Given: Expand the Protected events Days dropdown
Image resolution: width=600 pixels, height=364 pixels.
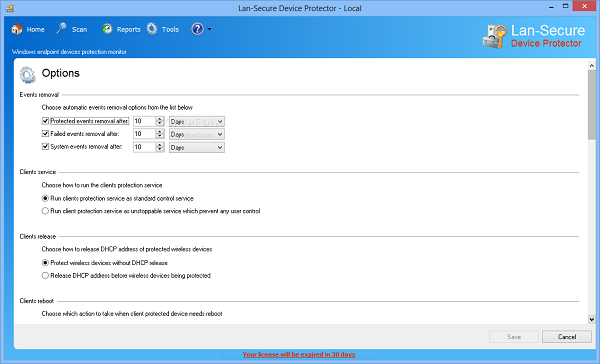Looking at the screenshot, I should click(197, 121).
